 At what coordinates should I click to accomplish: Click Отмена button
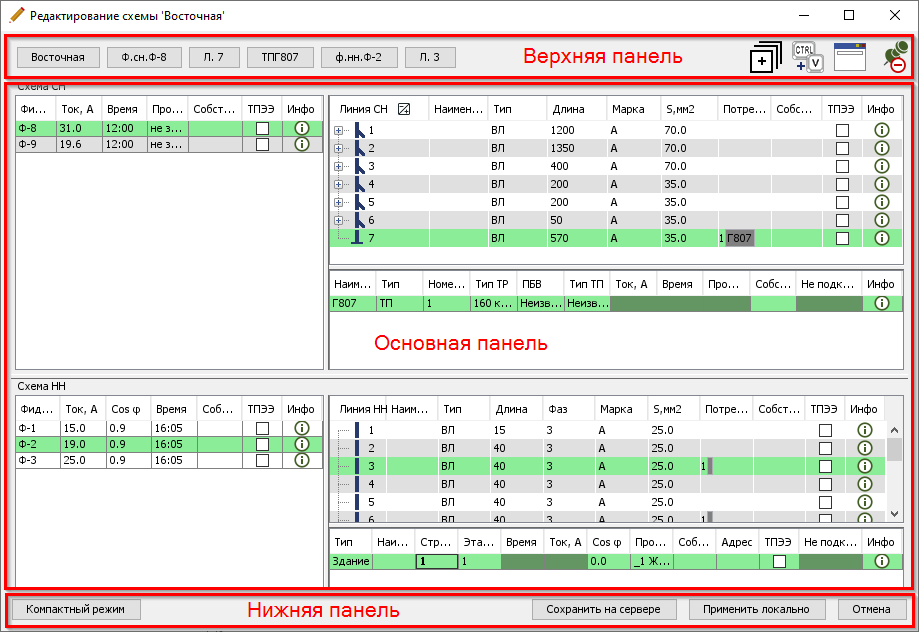[872, 609]
